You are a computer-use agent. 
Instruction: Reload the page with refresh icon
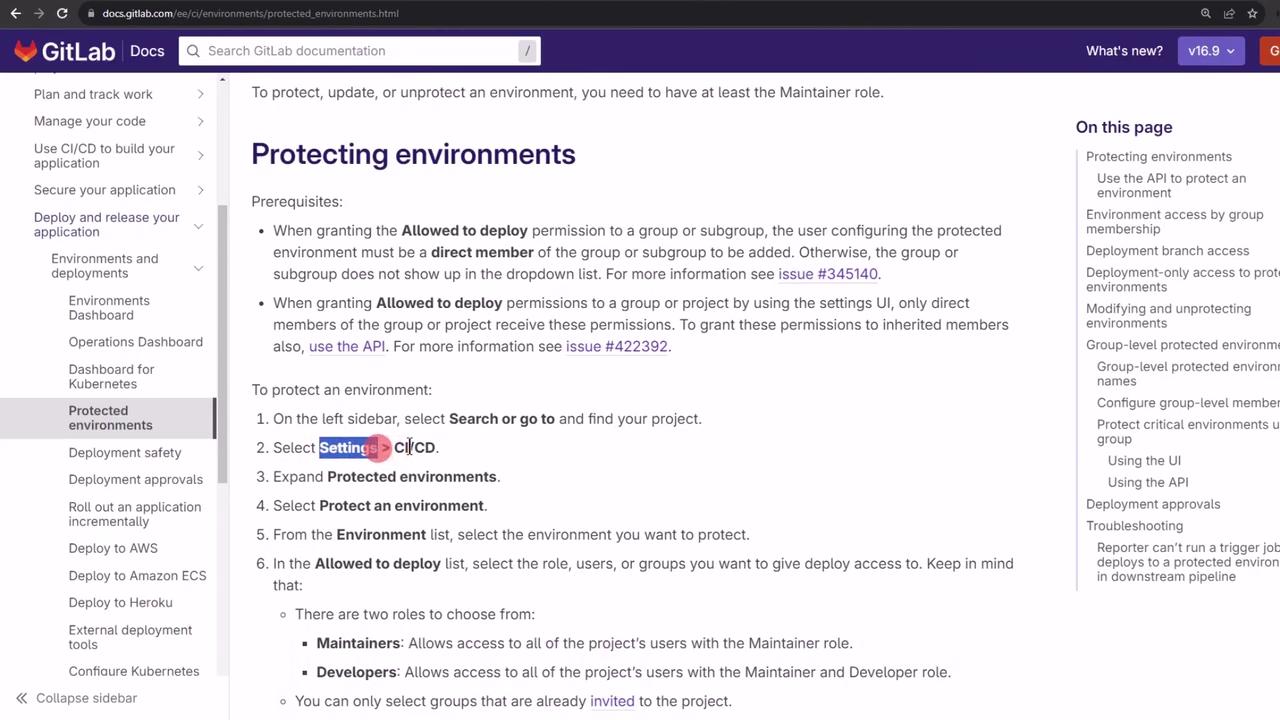(62, 13)
